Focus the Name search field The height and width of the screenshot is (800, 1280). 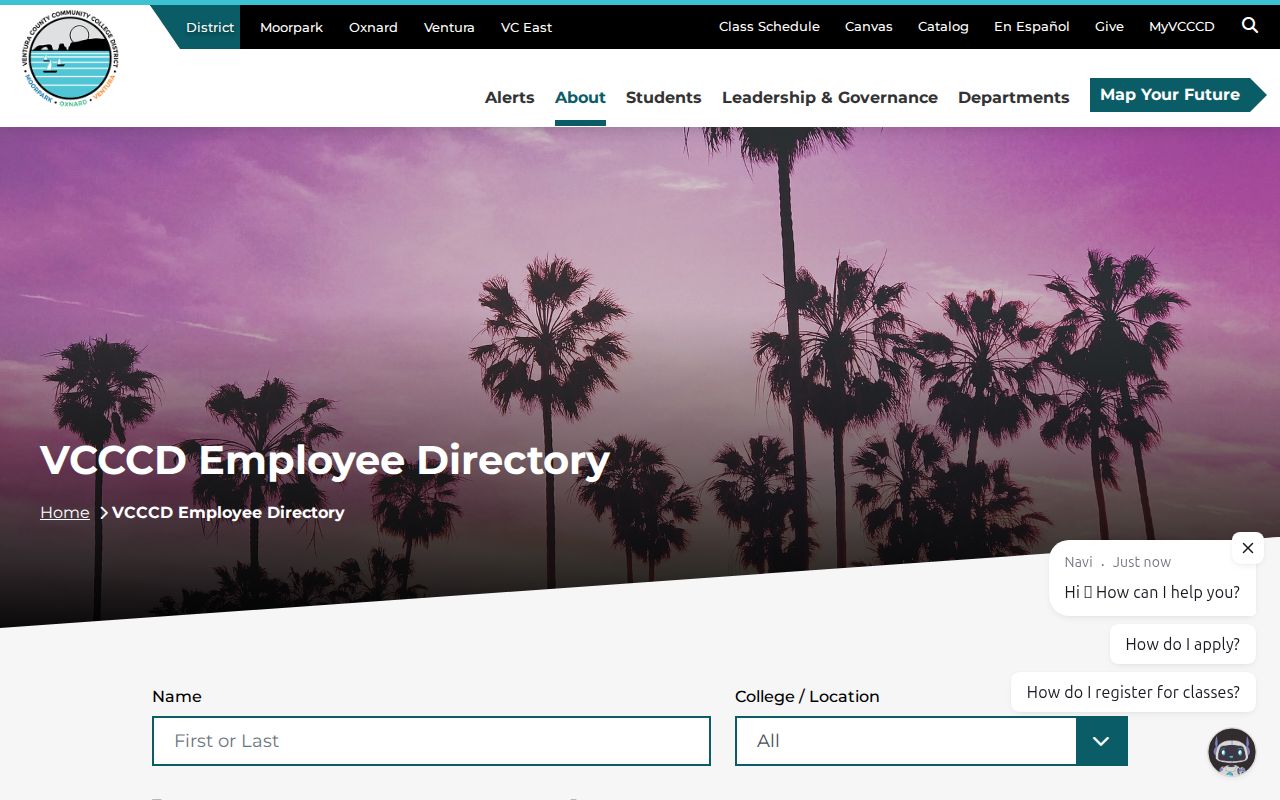[x=431, y=741]
